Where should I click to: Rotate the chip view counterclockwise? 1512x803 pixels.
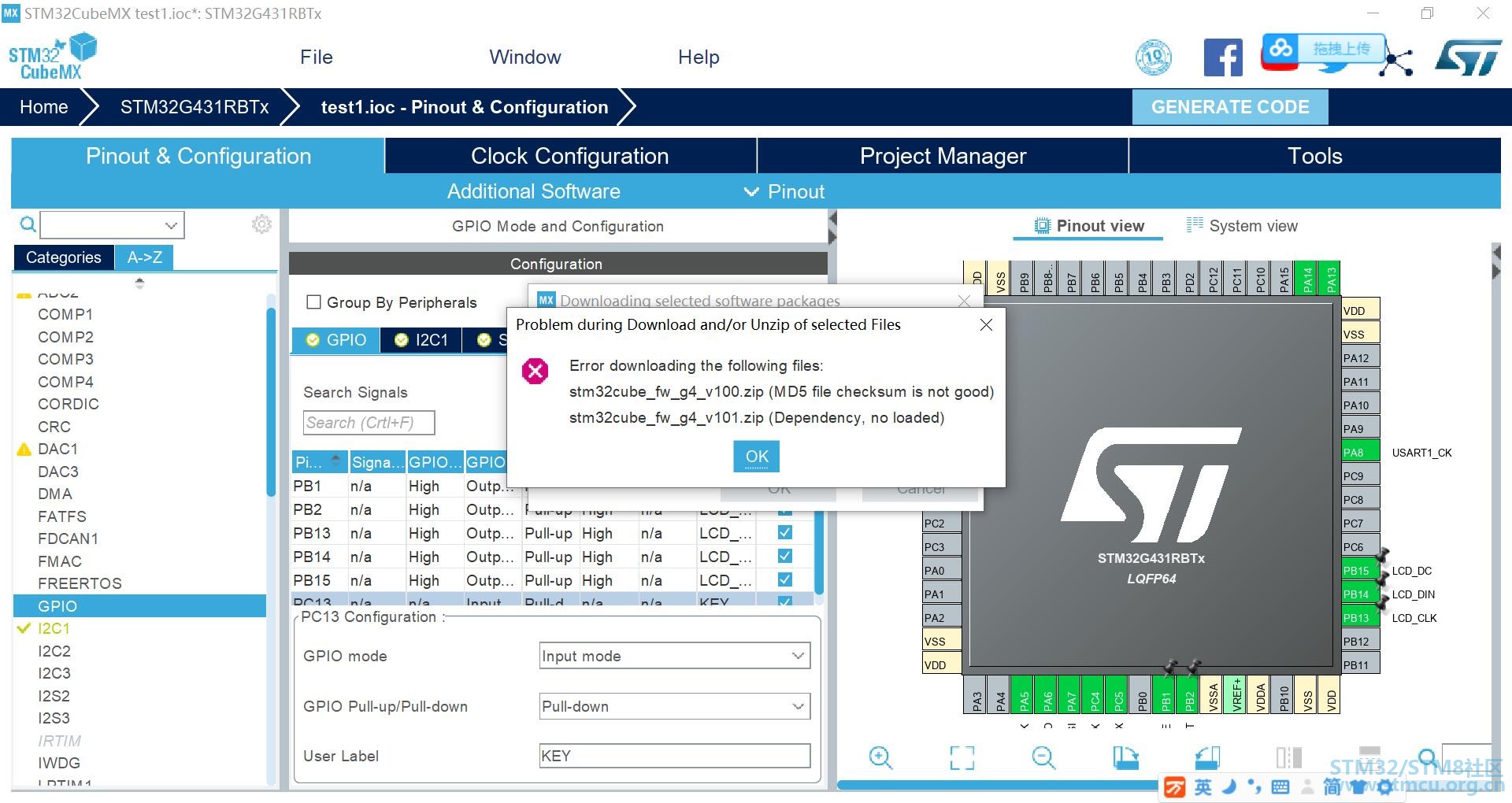click(x=1207, y=757)
